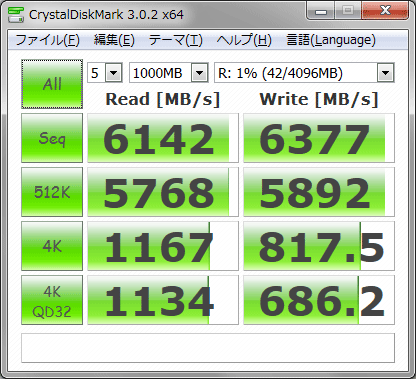Screen dimensions: 416x379
Task: Select the 4K read result 1167
Action: [x=163, y=246]
